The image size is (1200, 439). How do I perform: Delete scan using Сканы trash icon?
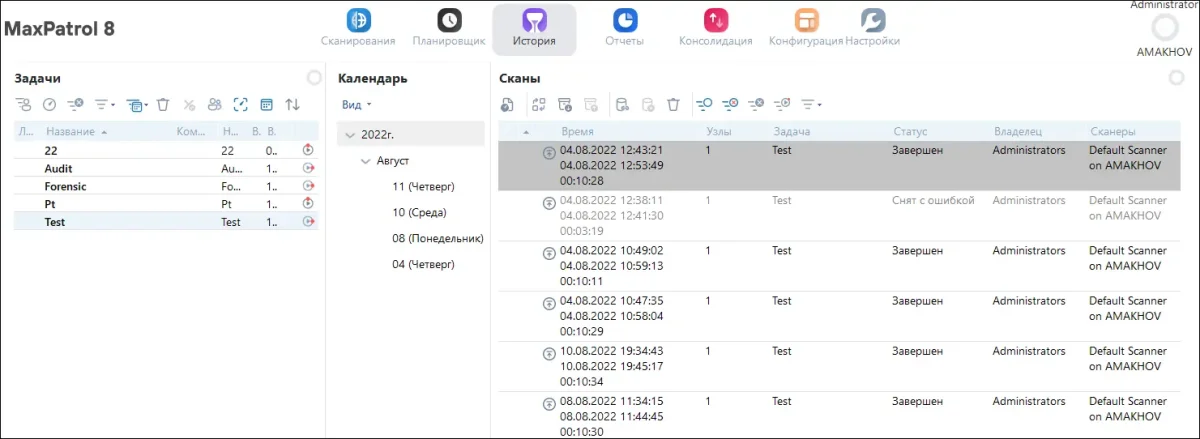coord(673,104)
